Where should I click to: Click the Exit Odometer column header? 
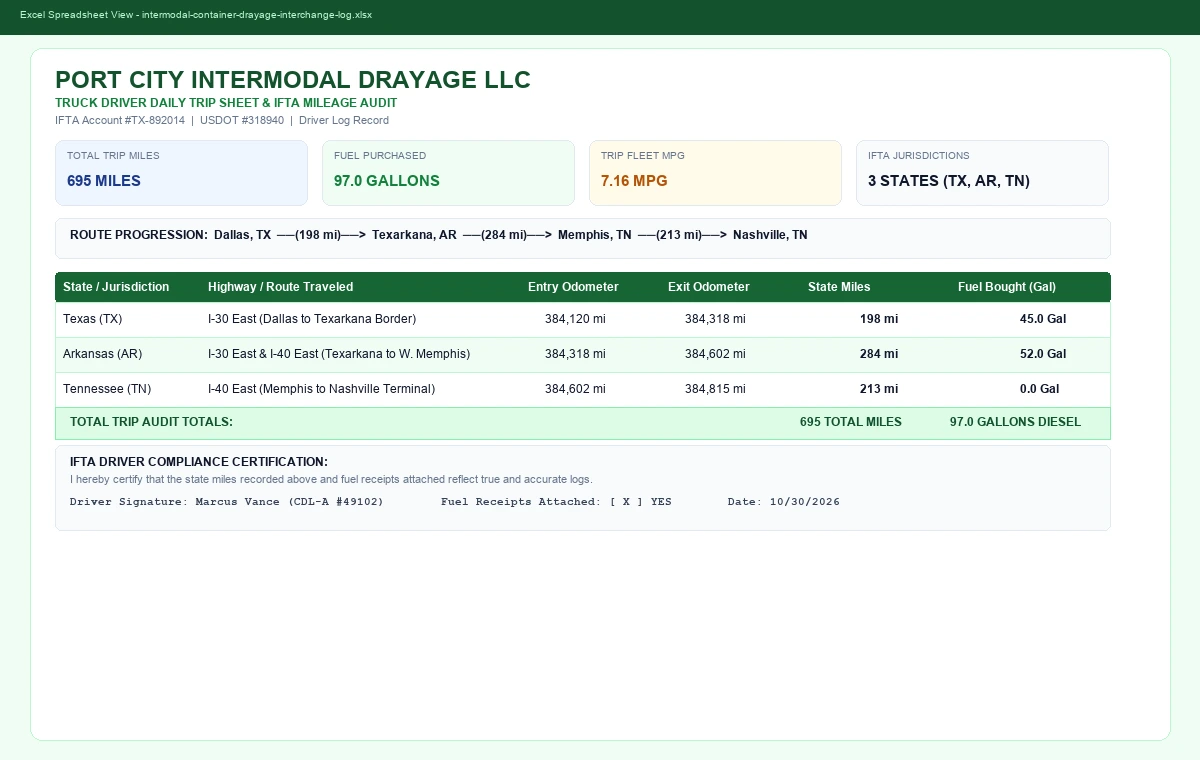tap(708, 287)
